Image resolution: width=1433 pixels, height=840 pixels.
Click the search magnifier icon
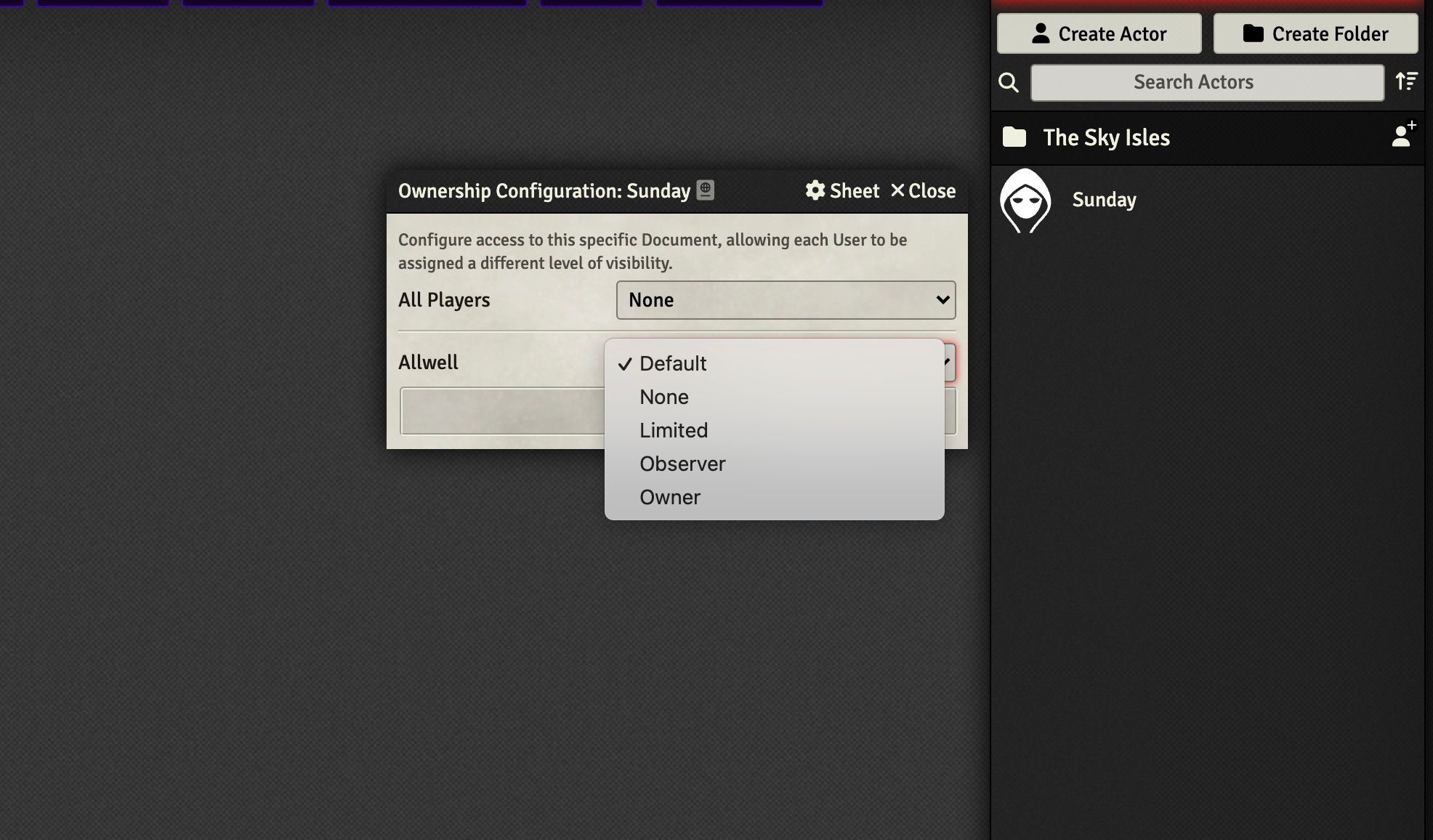pos(1009,82)
